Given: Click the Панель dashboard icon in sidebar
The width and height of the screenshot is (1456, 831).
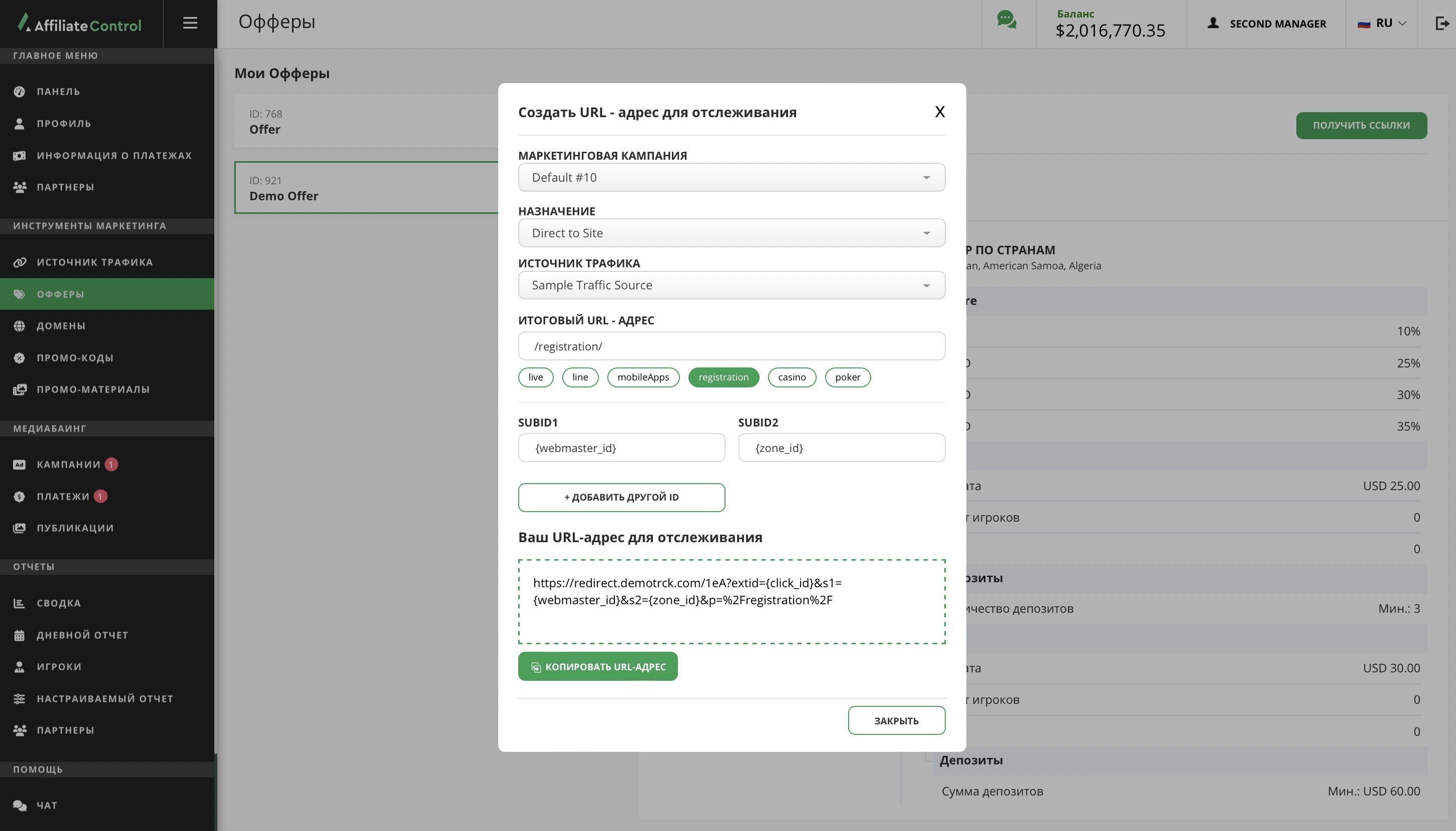Looking at the screenshot, I should pos(20,92).
